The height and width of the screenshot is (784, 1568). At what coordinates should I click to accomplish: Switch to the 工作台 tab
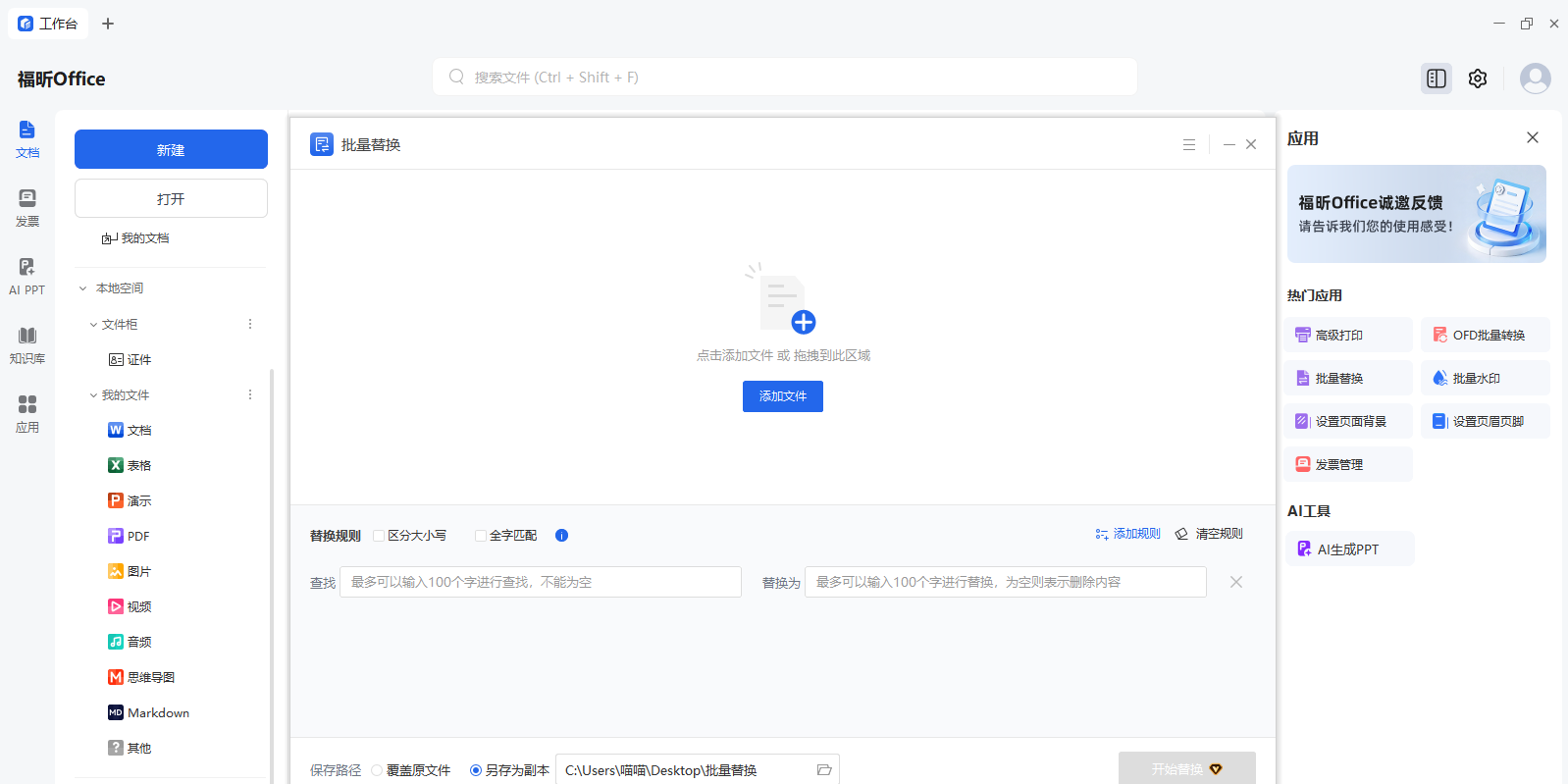click(x=48, y=24)
